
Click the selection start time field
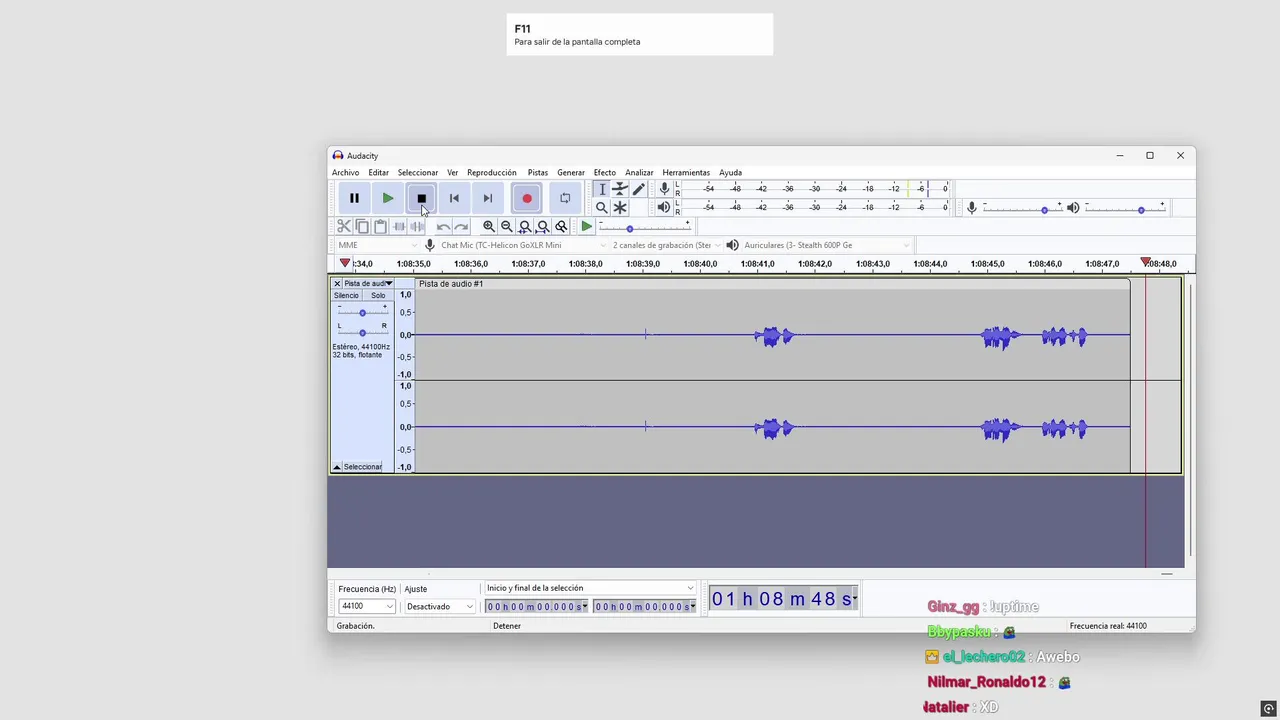pyautogui.click(x=537, y=607)
